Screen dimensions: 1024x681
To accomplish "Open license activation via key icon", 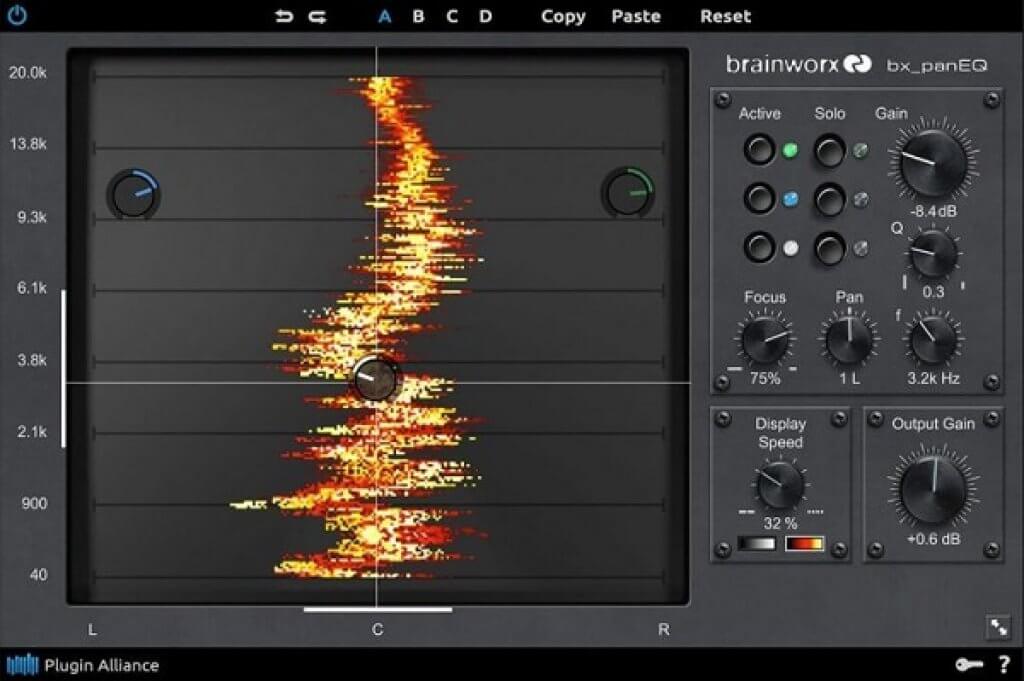I will [x=969, y=664].
